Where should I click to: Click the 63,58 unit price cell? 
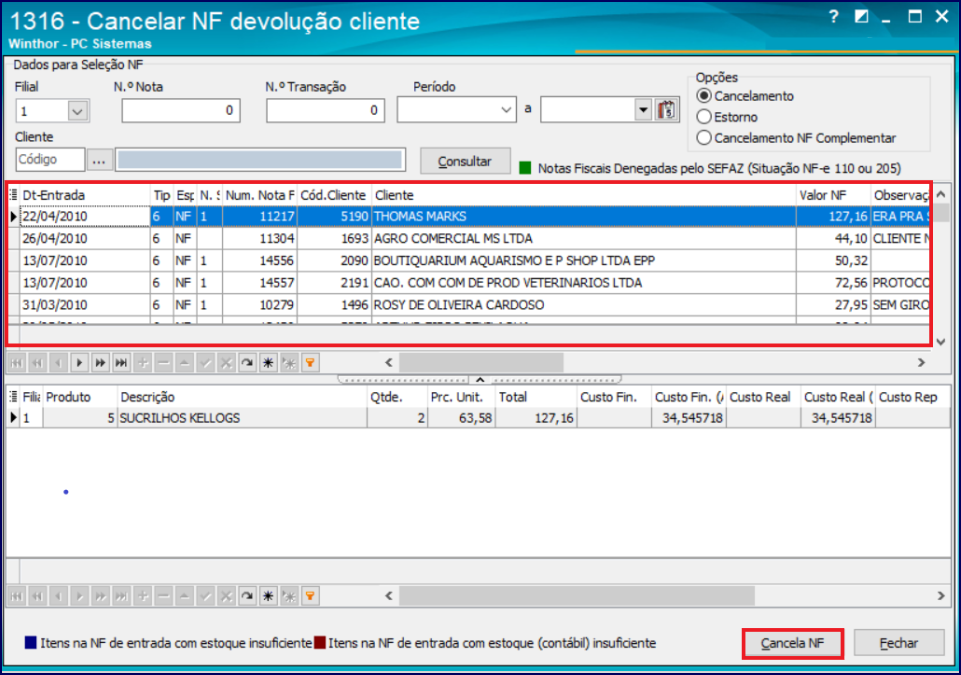tap(461, 418)
